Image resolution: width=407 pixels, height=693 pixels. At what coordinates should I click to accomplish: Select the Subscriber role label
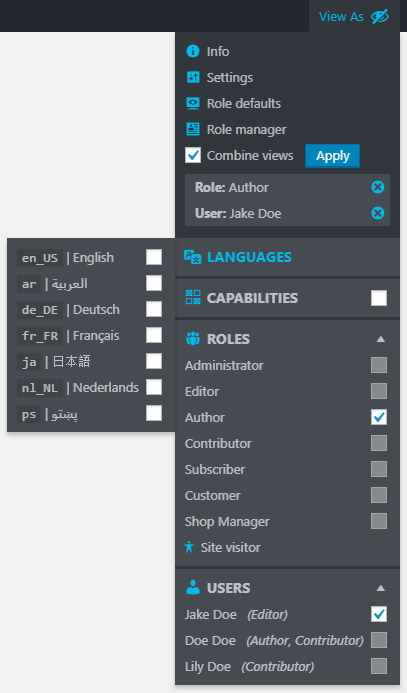click(x=215, y=469)
